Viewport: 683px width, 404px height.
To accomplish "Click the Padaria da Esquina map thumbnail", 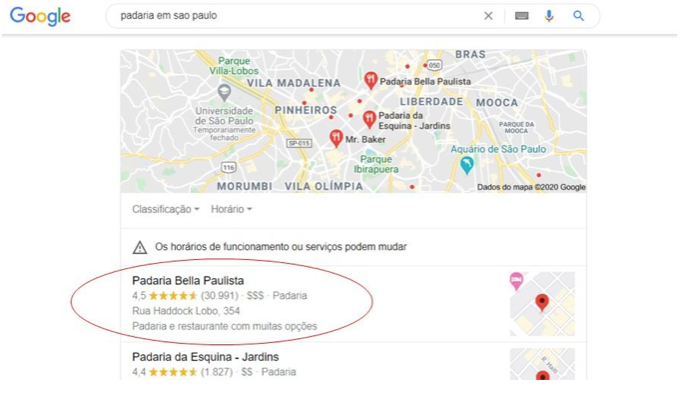I will tap(542, 364).
